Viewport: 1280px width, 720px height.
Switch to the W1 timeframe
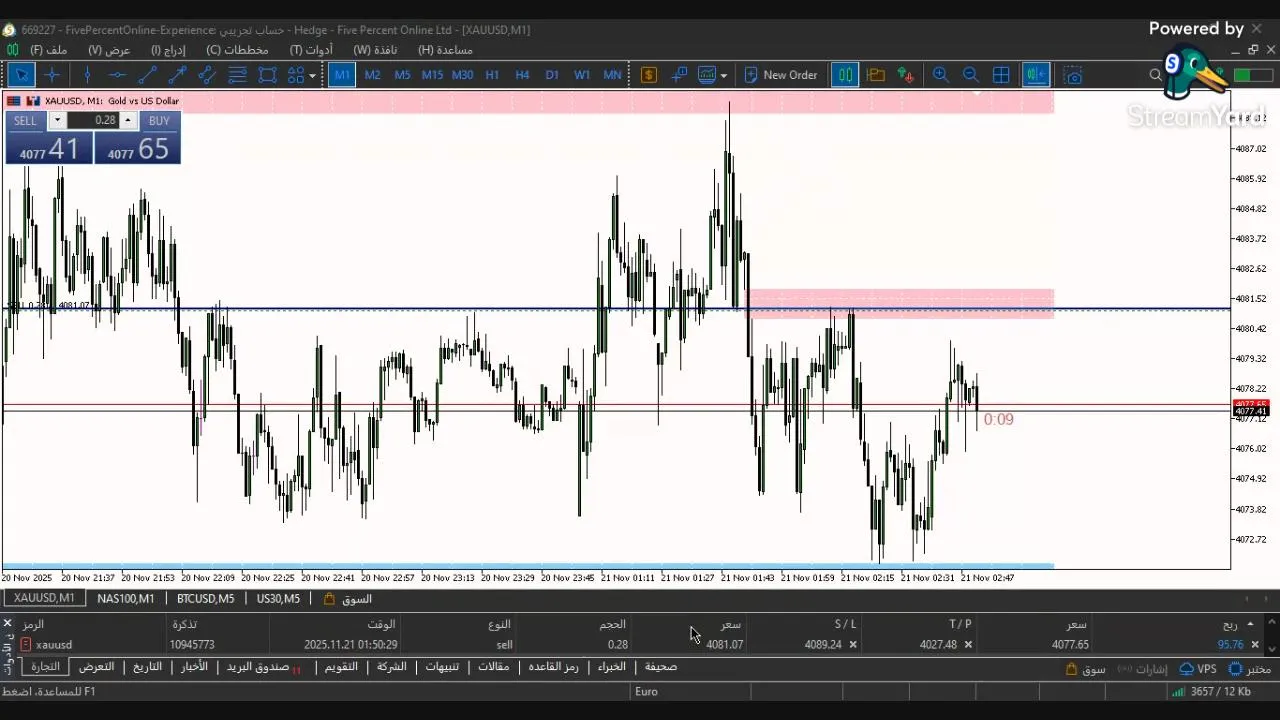click(582, 75)
